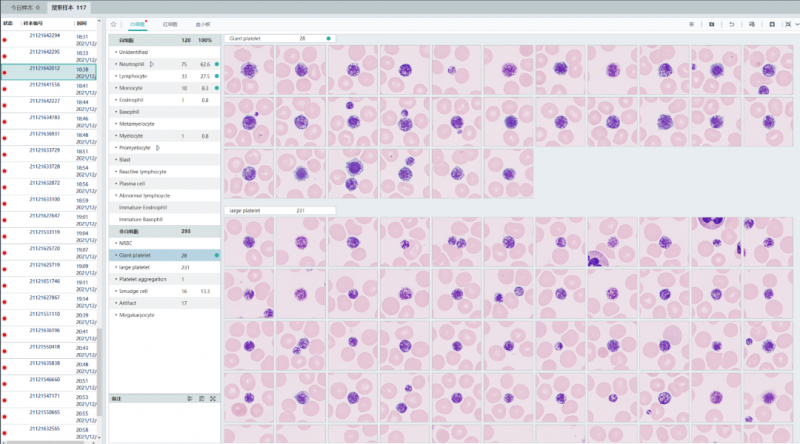
Task: Open sample 21121634783 in the list
Action: click(49, 121)
